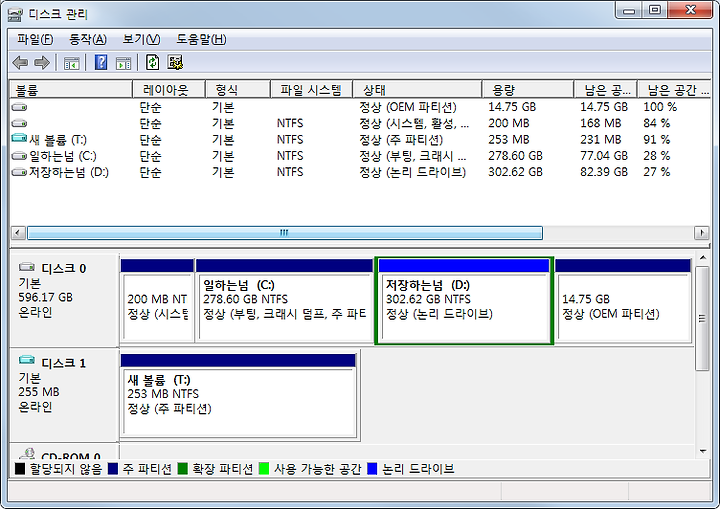Sort by 상태 column header
The height and width of the screenshot is (509, 720).
tap(417, 90)
